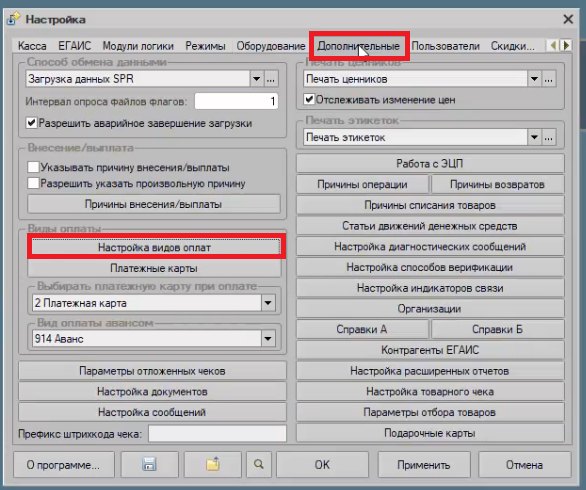Expand the Печать ценников dropdown
This screenshot has height=490, width=586.
coord(534,79)
